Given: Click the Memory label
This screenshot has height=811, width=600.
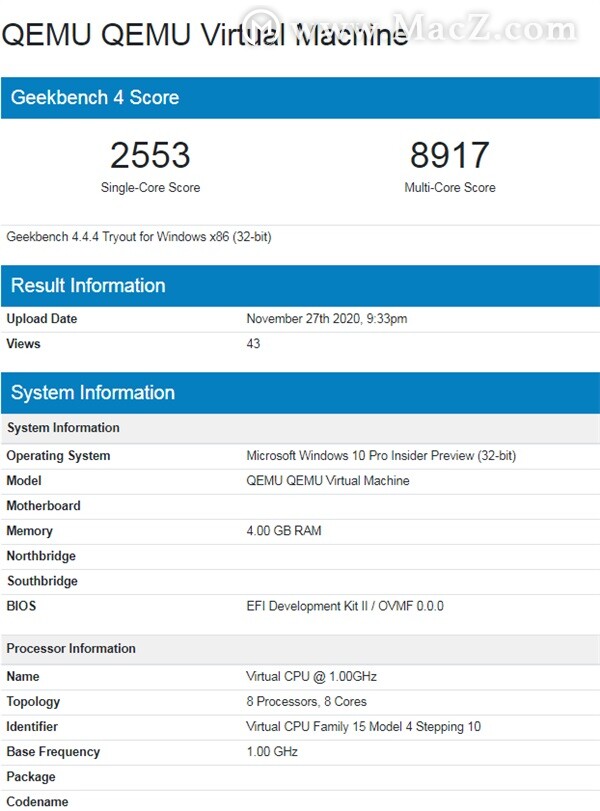Looking at the screenshot, I should point(29,531).
